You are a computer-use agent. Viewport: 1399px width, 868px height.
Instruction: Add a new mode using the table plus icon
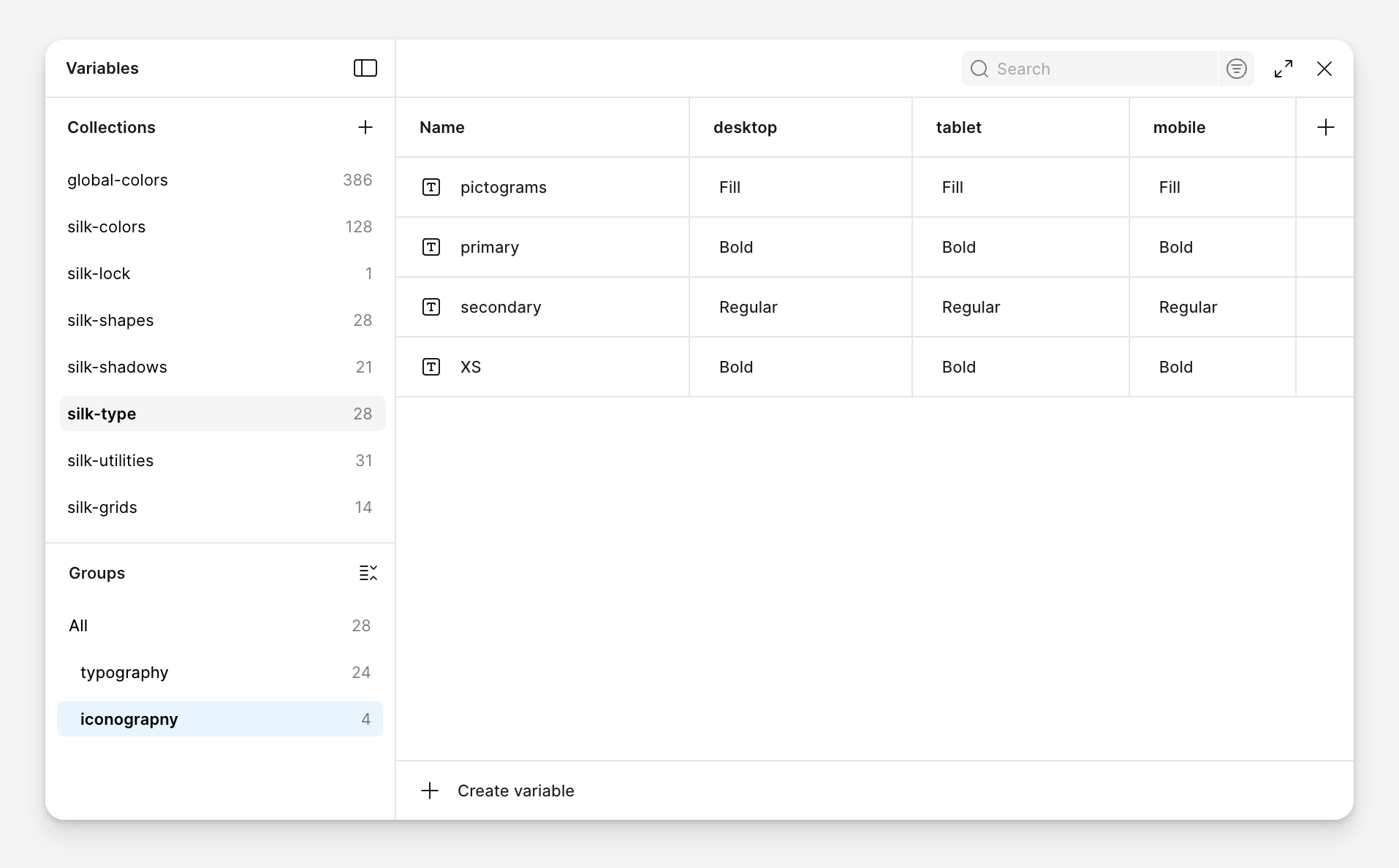[x=1326, y=127]
